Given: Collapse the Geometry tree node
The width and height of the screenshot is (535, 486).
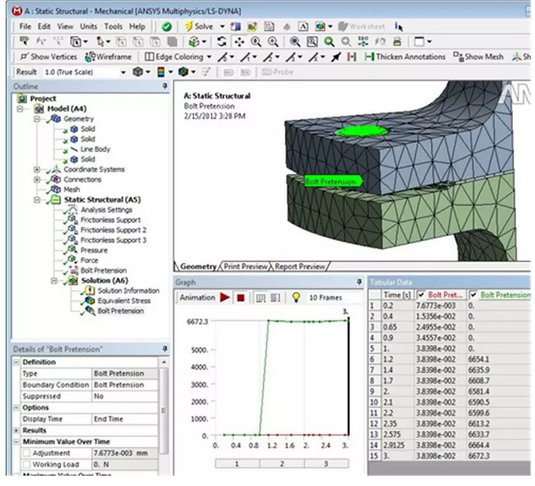Looking at the screenshot, I should (x=37, y=119).
